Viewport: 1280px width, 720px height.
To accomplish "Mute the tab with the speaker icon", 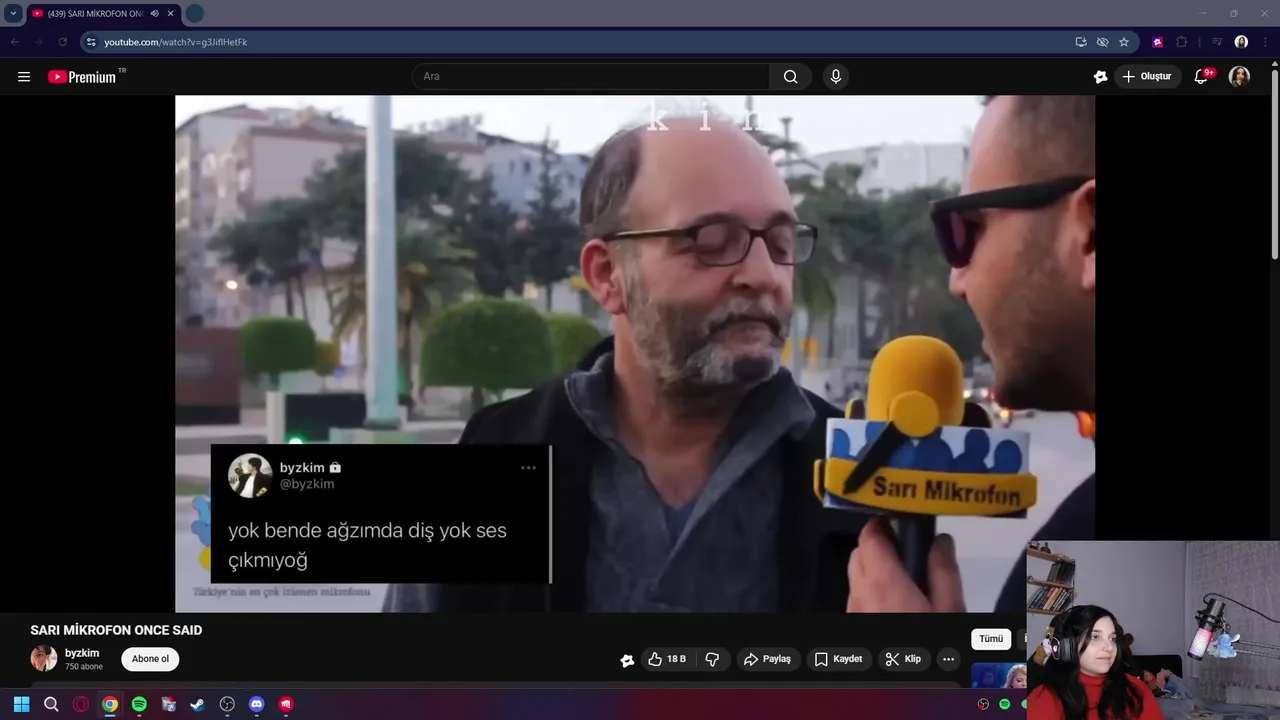I will (x=154, y=13).
